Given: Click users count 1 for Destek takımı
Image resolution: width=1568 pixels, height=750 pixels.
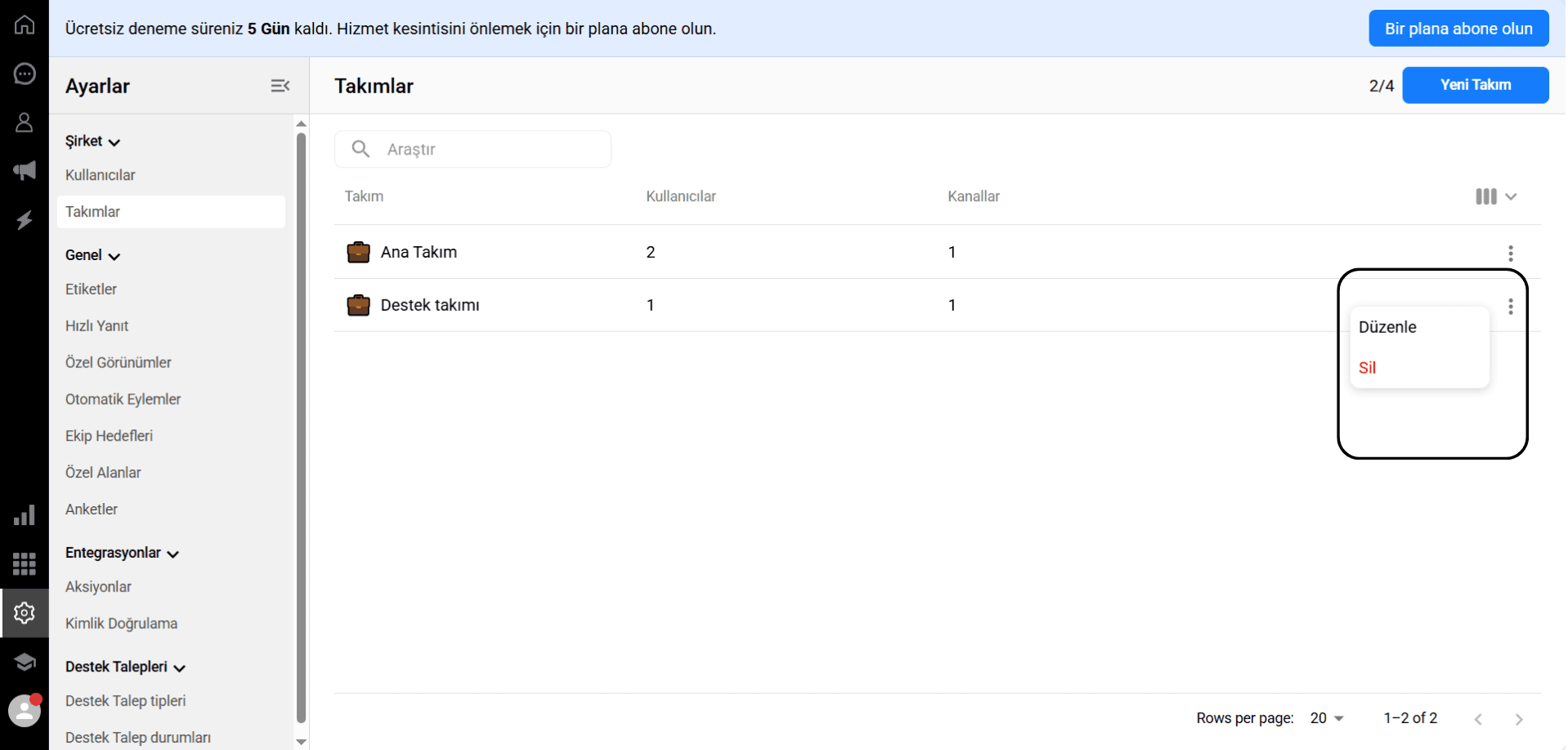Looking at the screenshot, I should tap(651, 305).
